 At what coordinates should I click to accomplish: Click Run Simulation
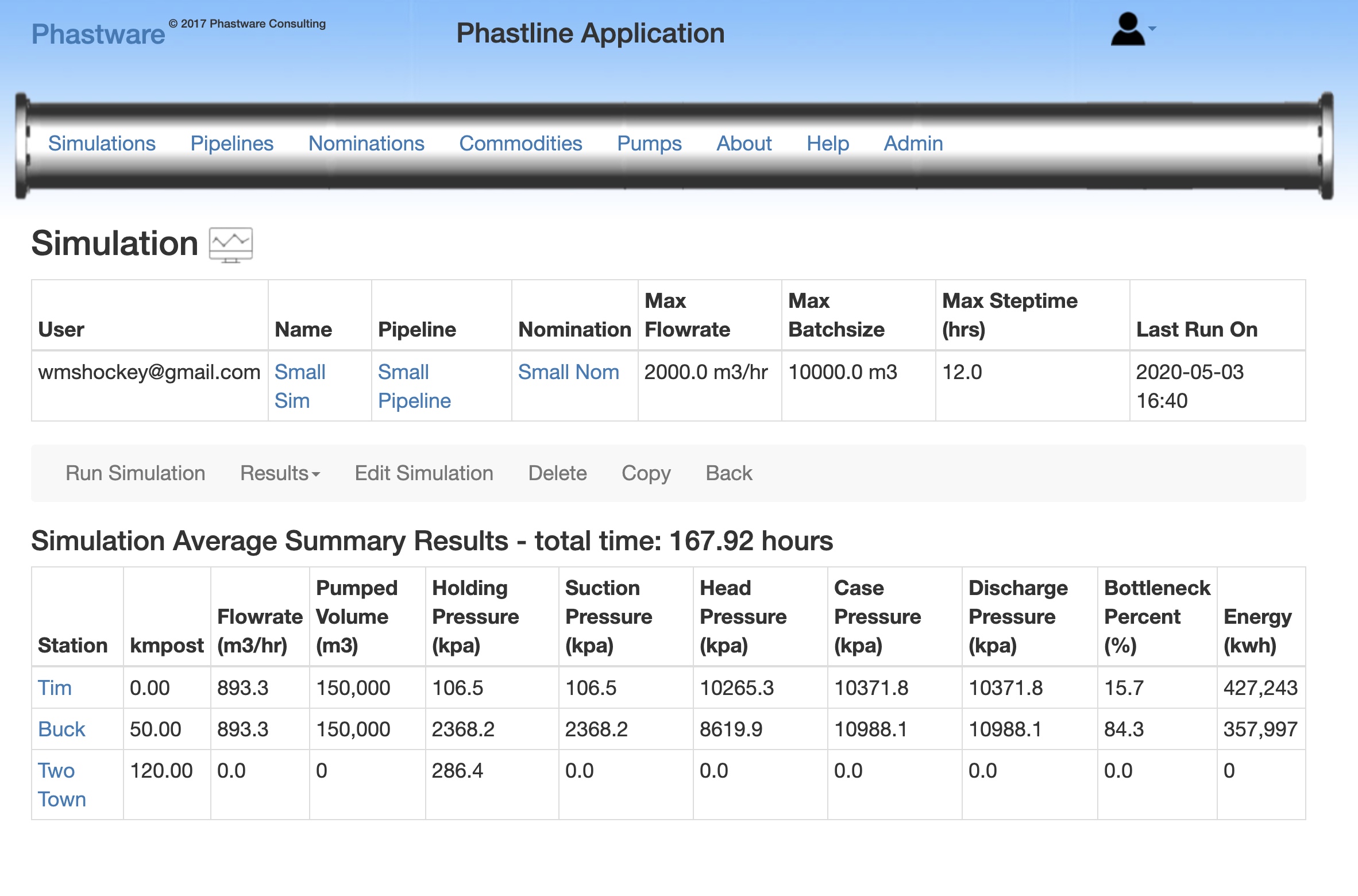point(134,473)
